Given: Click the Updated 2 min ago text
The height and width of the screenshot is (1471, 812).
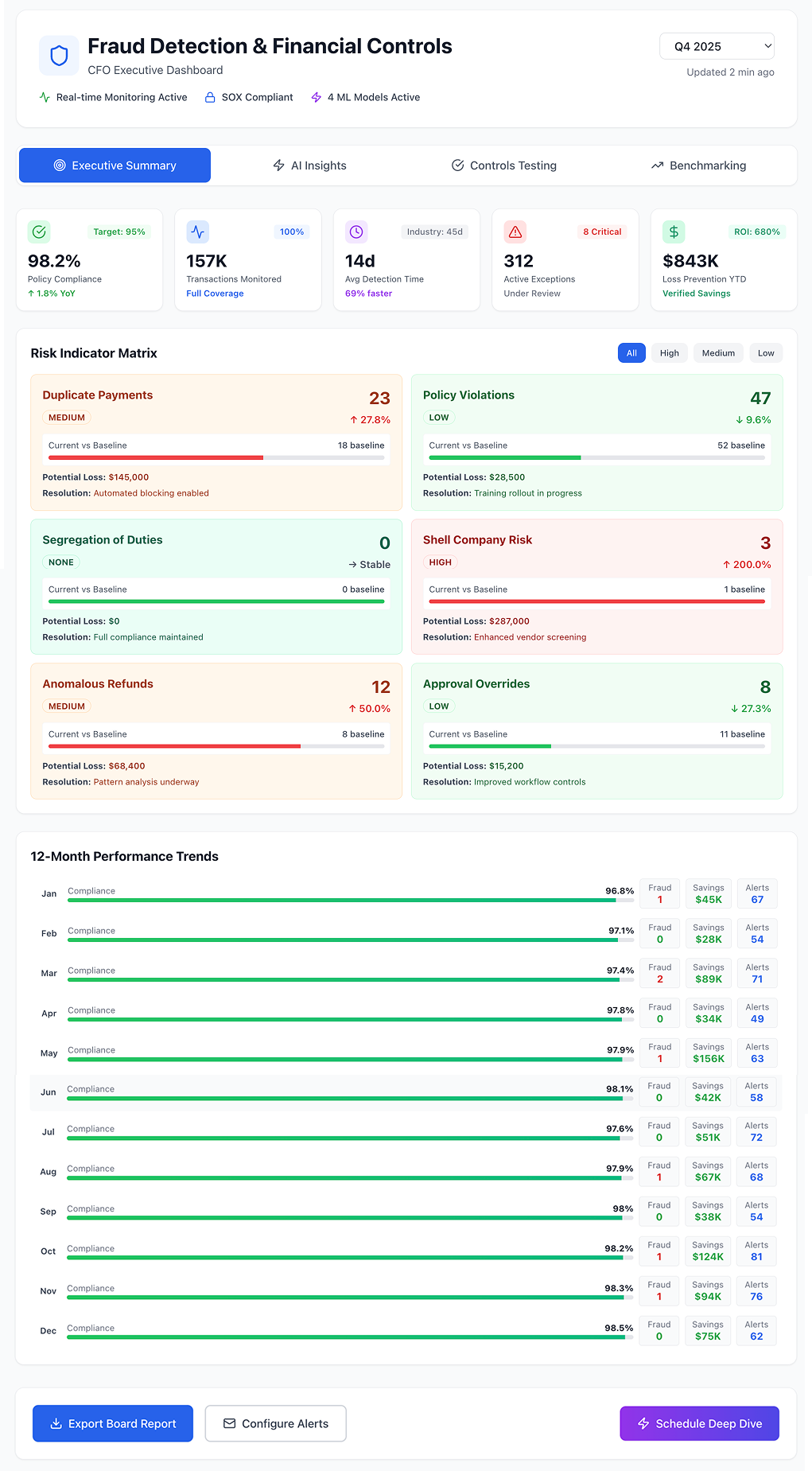Looking at the screenshot, I should tap(730, 72).
